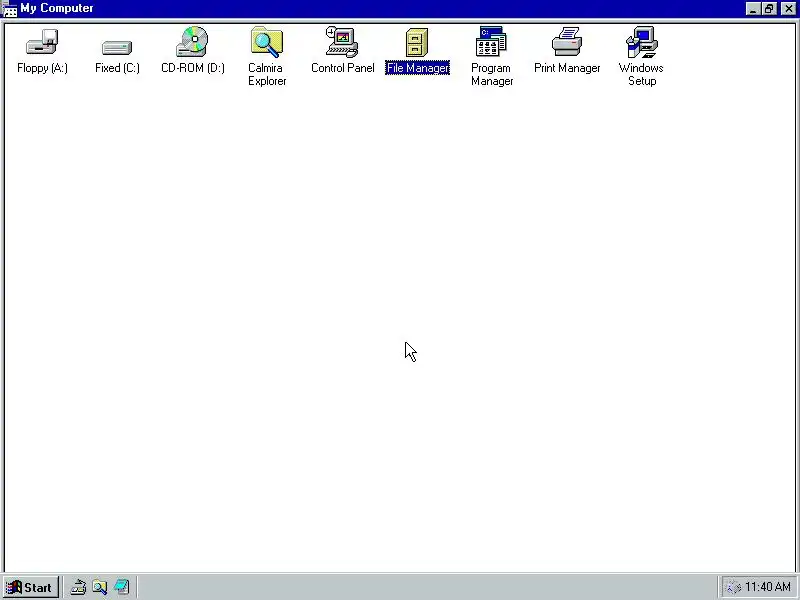Click the first taskbar quick-launch icon beside Start

[78, 587]
